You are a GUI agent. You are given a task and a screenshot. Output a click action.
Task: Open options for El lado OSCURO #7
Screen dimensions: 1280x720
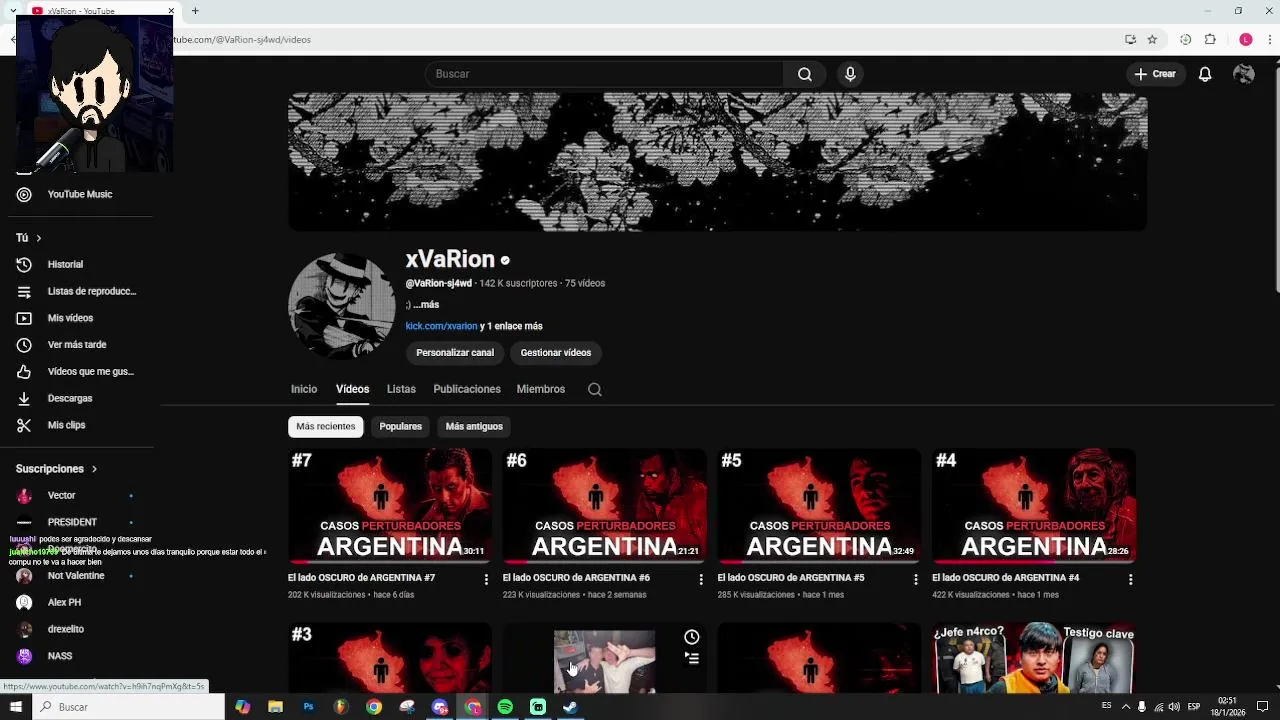click(x=486, y=579)
